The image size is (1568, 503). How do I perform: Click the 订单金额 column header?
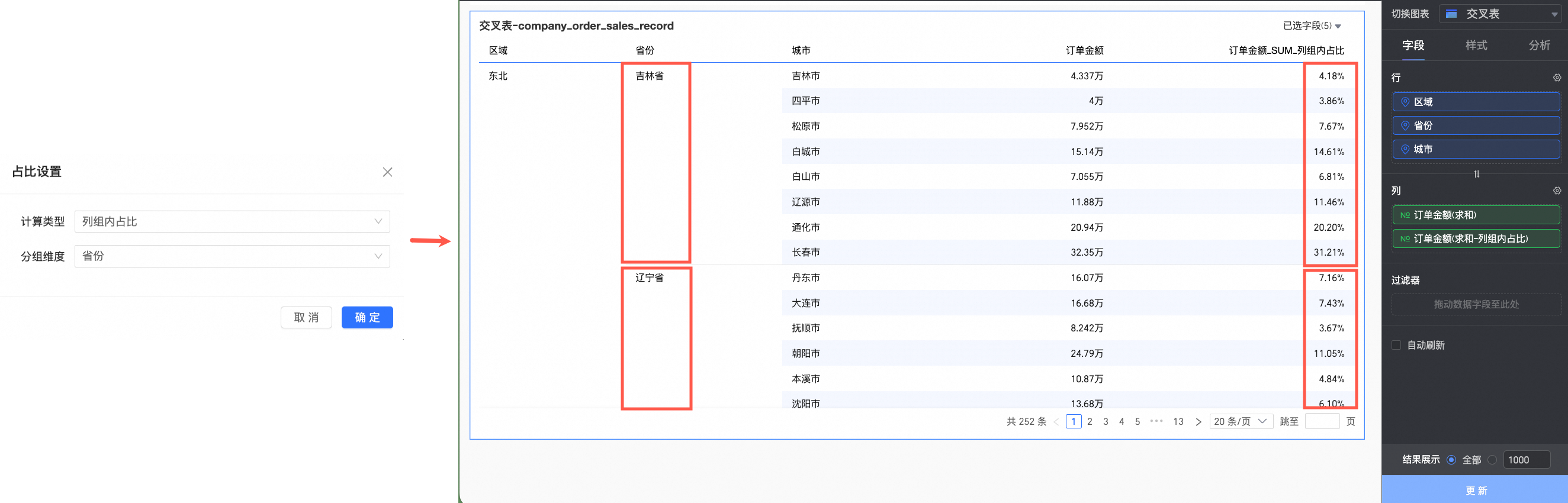pyautogui.click(x=1084, y=50)
